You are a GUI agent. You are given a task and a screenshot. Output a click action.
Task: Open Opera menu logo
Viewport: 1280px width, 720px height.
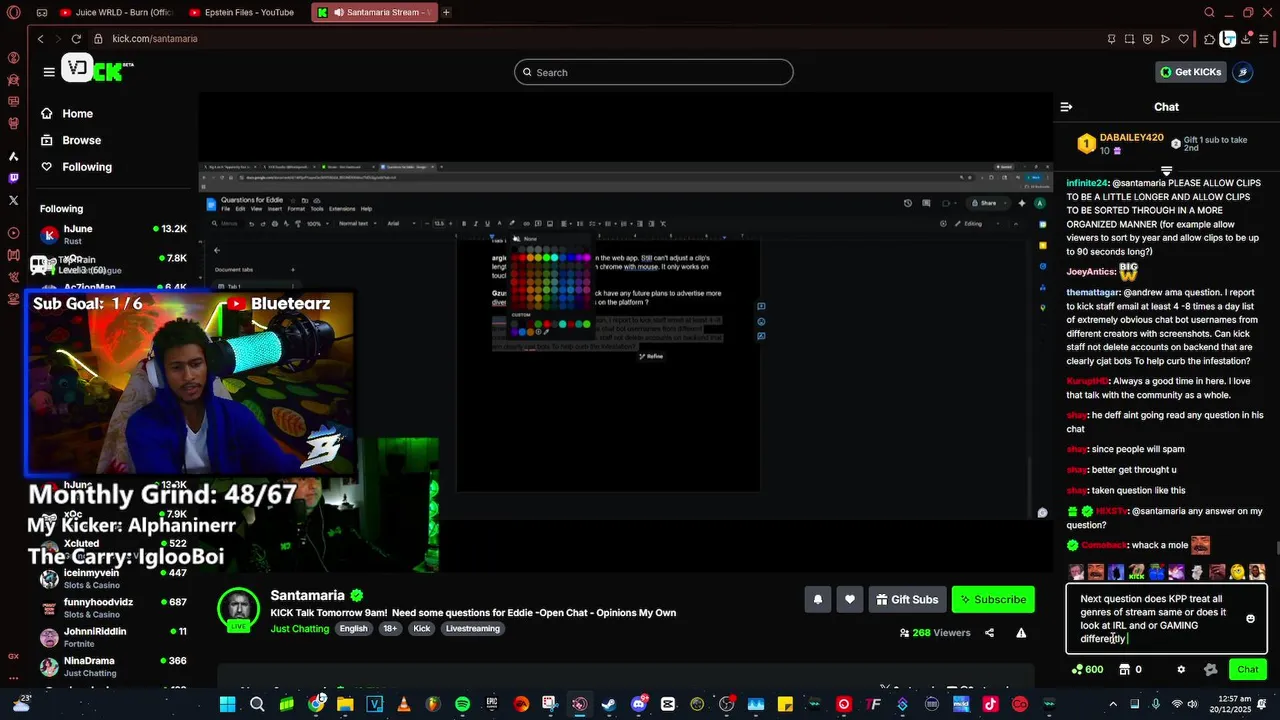click(x=13, y=12)
